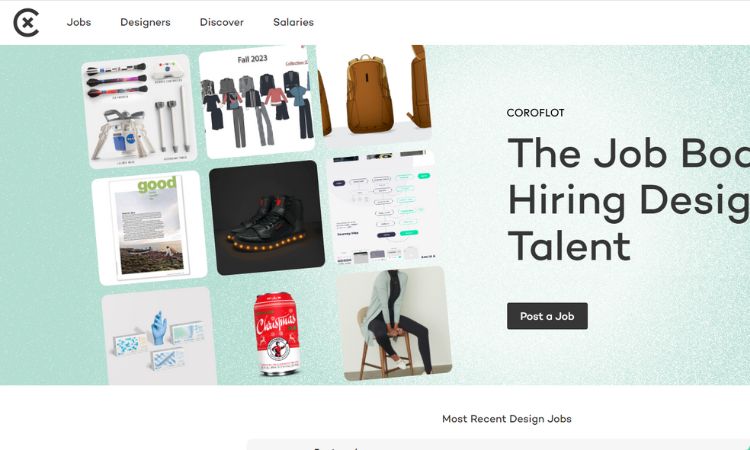
Task: Open the black LED sneaker thumbnail
Action: pos(267,218)
